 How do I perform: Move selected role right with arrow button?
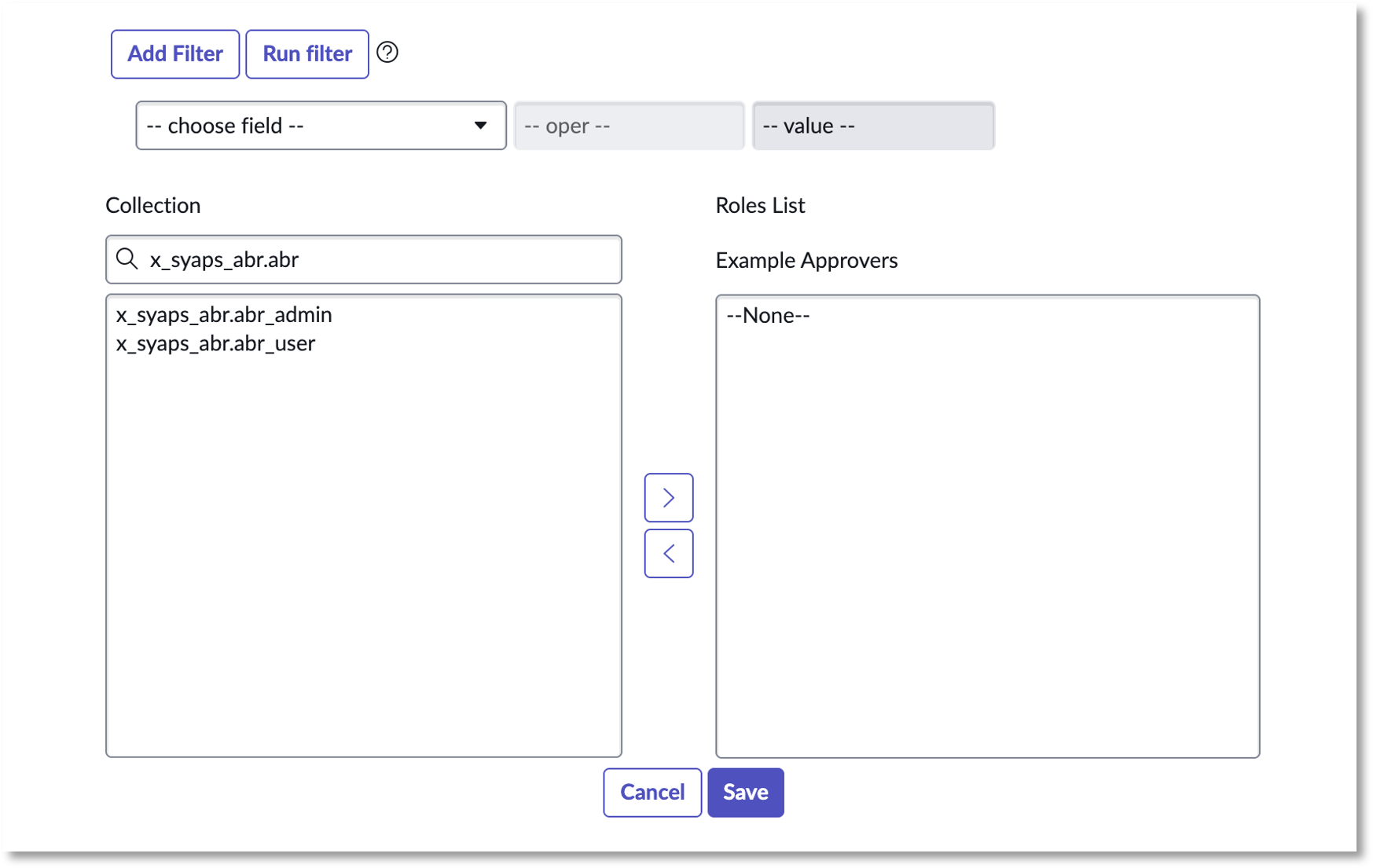[x=668, y=497]
